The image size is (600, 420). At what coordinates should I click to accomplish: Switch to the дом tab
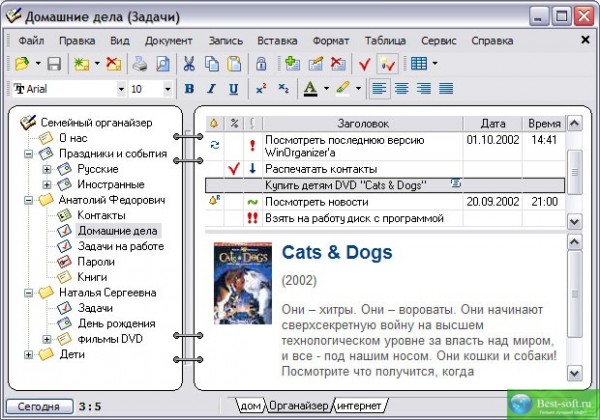pyautogui.click(x=250, y=405)
